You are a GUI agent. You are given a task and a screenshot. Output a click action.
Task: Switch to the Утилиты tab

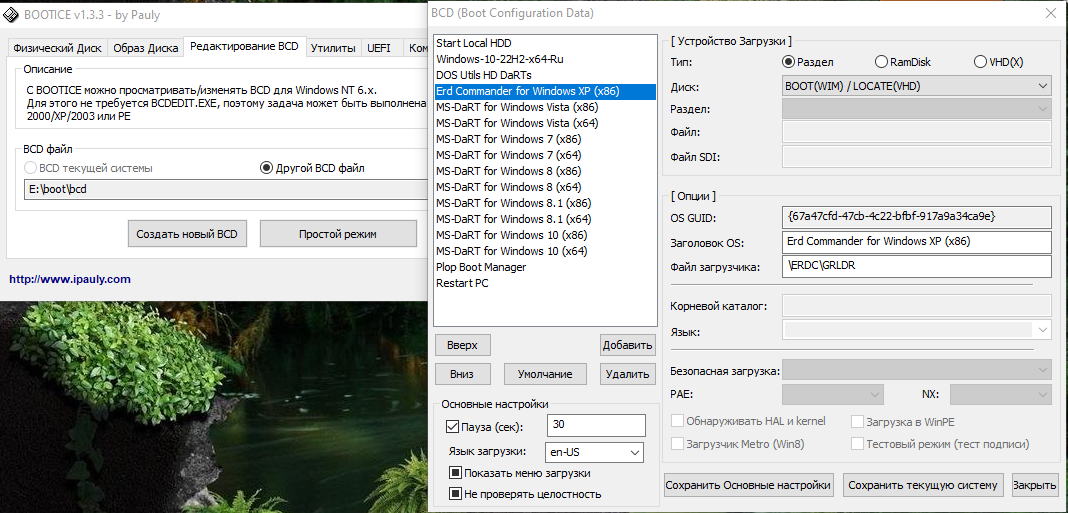coord(333,47)
